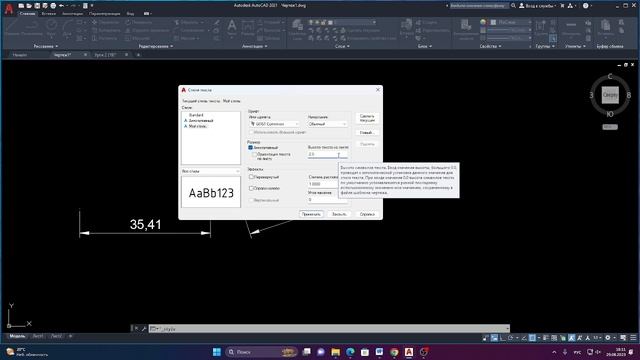This screenshot has width=640, height=360.
Task: Add a new file tab with plus
Action: (138, 55)
